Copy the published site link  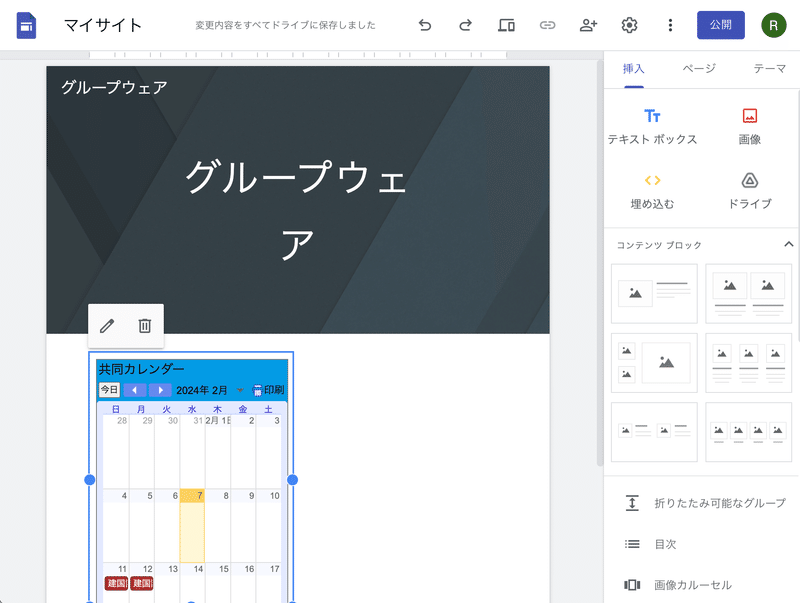click(x=547, y=25)
